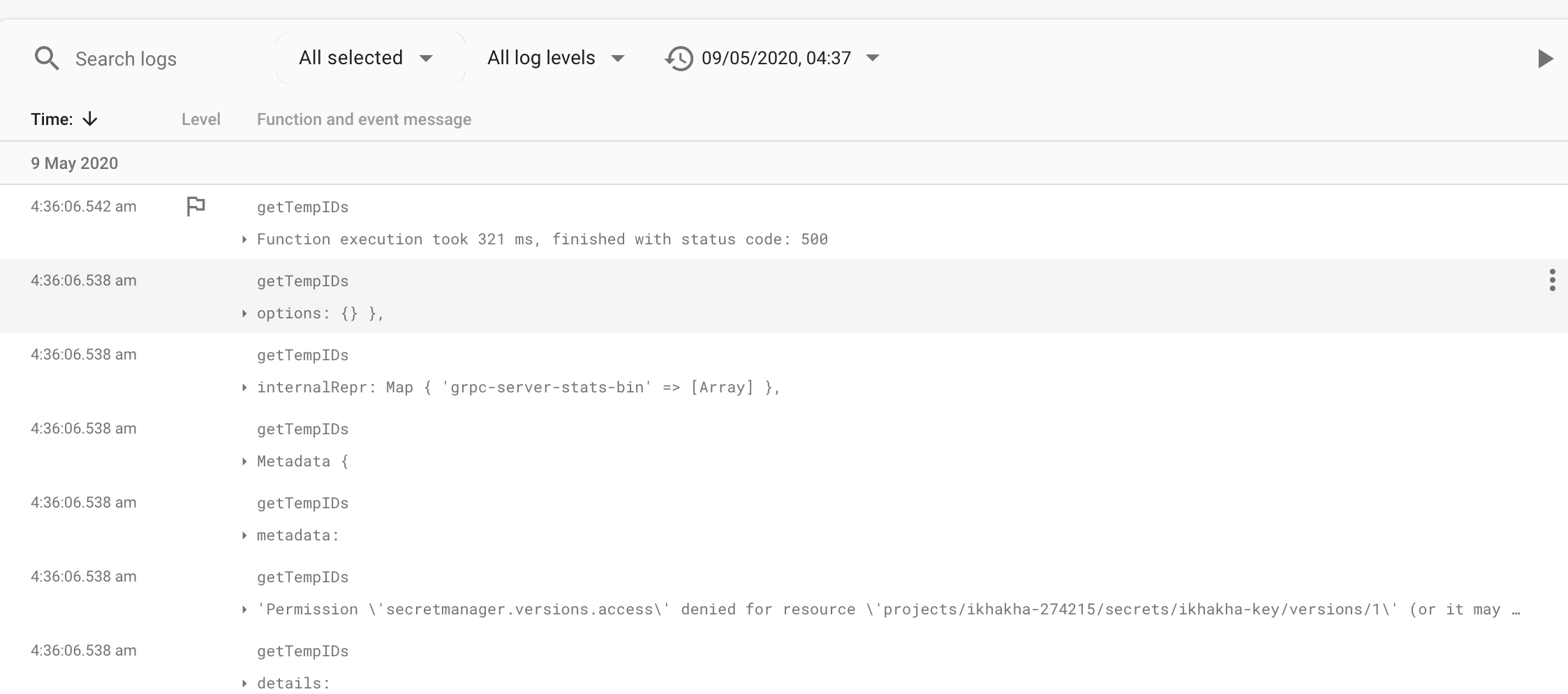Expand the Metadata { log entry

click(244, 461)
